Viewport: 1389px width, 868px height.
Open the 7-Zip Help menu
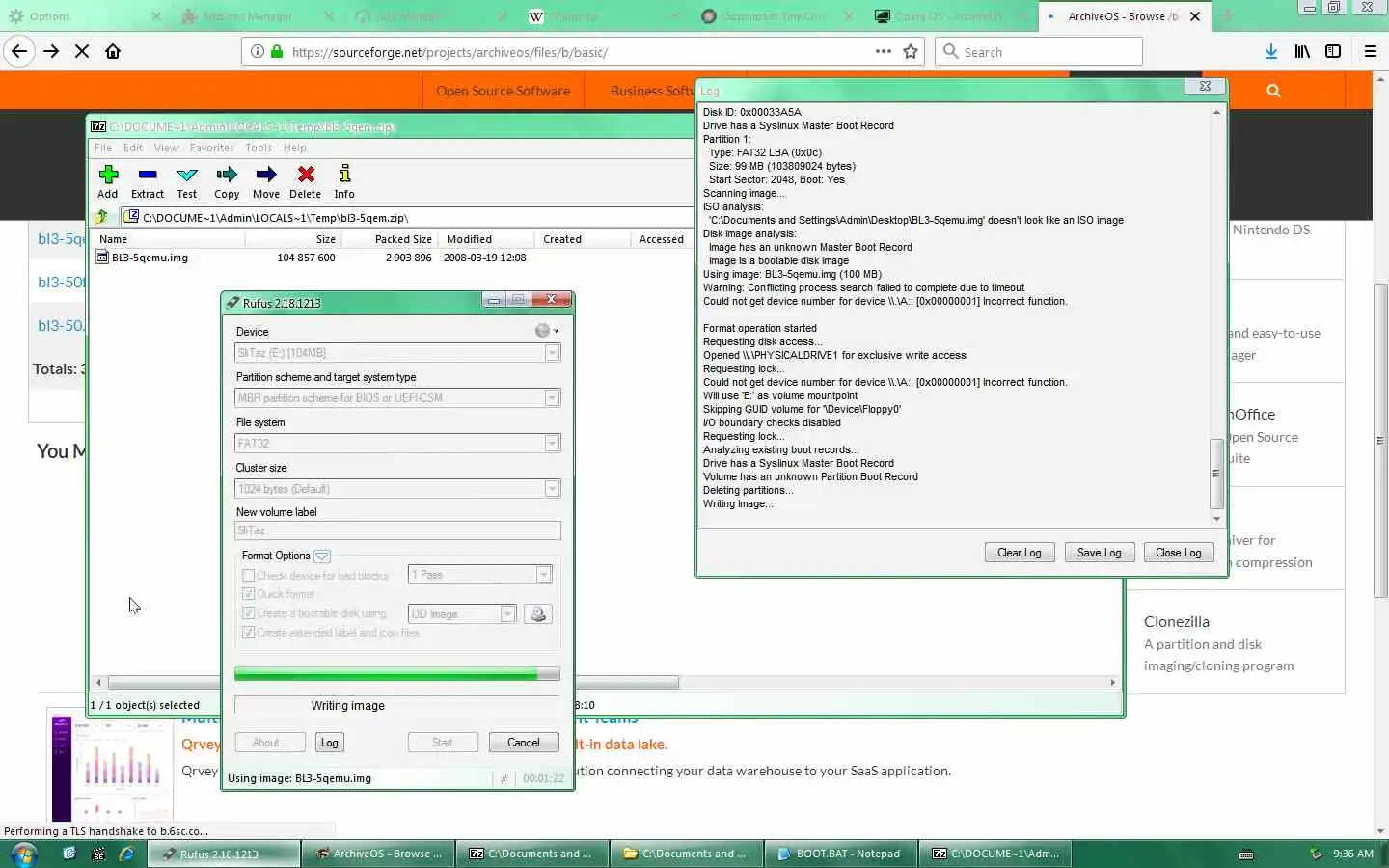(x=295, y=148)
